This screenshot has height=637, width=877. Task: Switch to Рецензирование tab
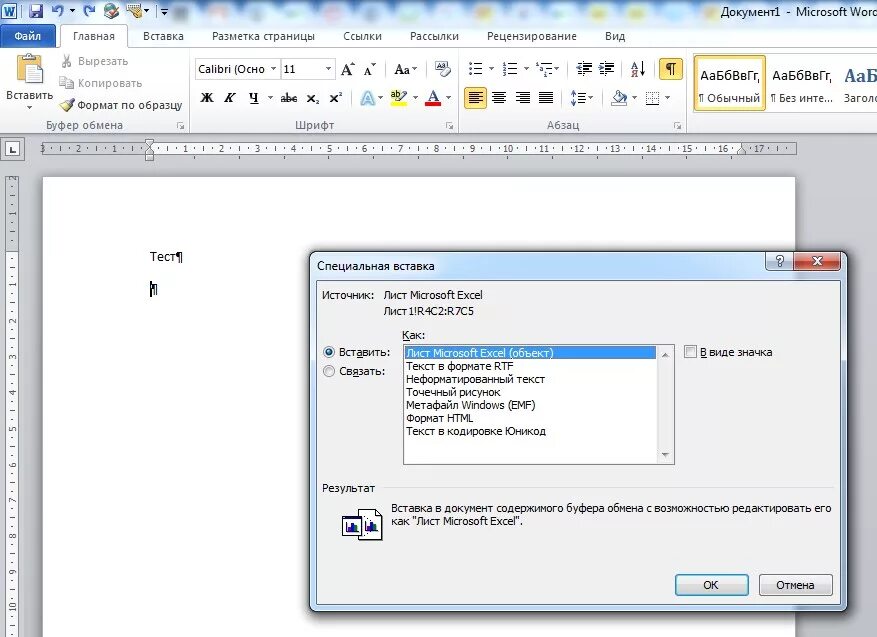(532, 36)
